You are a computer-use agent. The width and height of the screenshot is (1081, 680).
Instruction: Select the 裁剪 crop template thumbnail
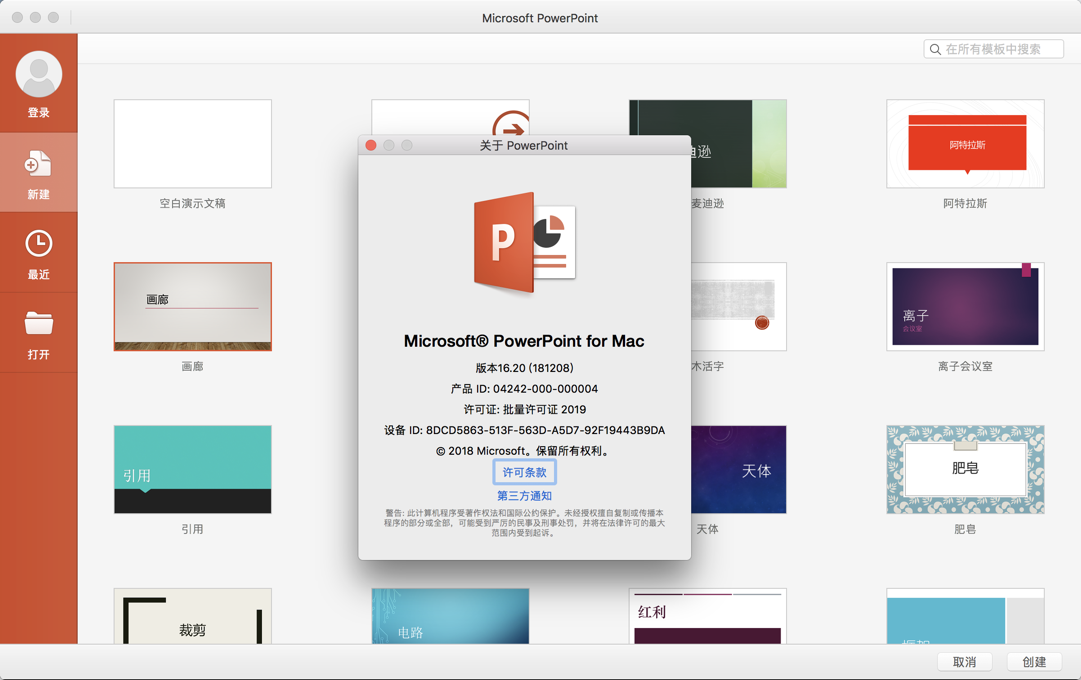193,616
